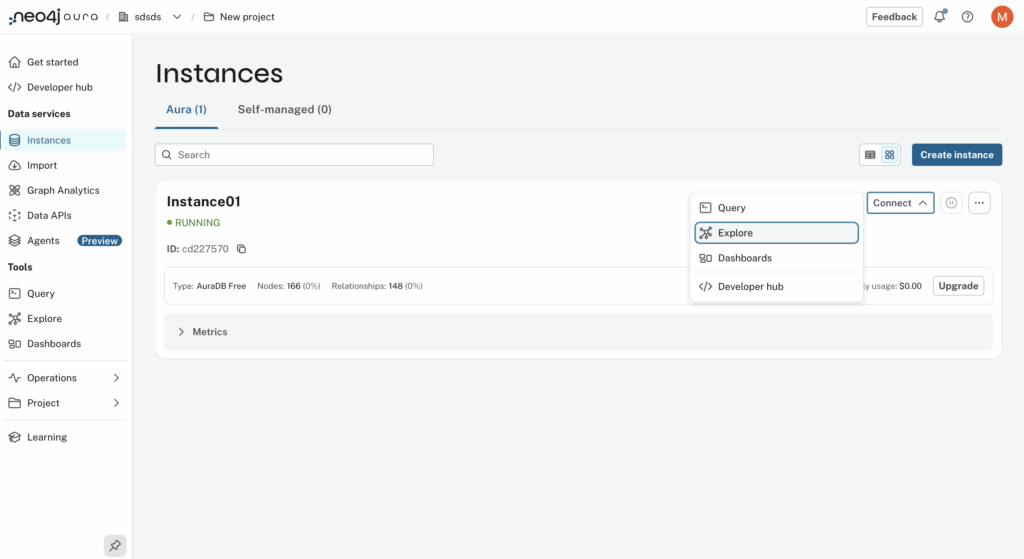Expand the Operations section
This screenshot has width=1024, height=559.
tap(63, 377)
